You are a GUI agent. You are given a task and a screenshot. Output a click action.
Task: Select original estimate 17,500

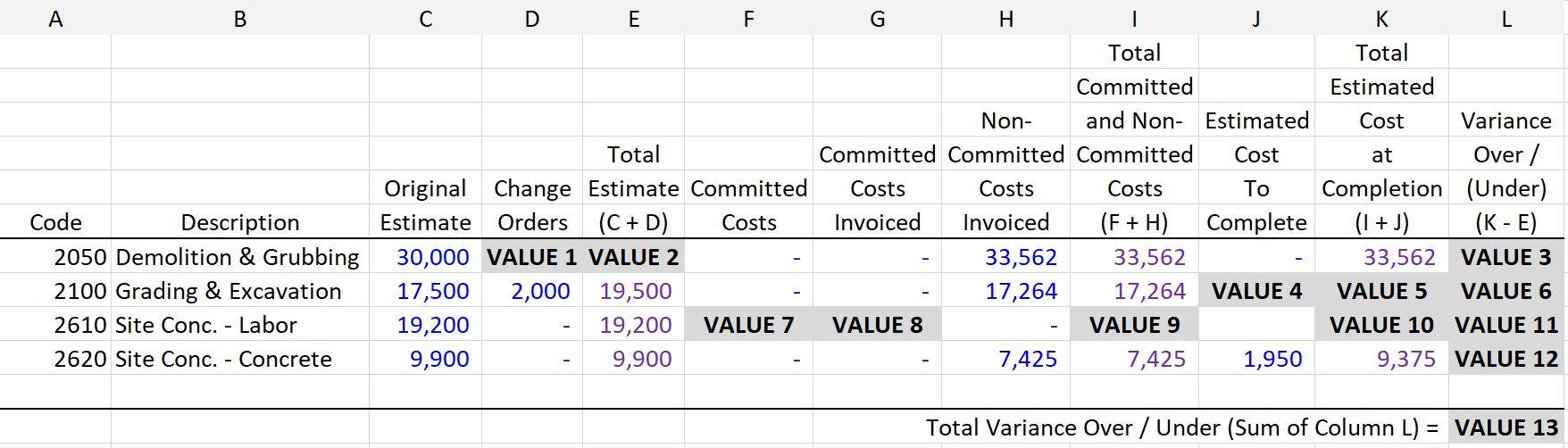click(425, 291)
